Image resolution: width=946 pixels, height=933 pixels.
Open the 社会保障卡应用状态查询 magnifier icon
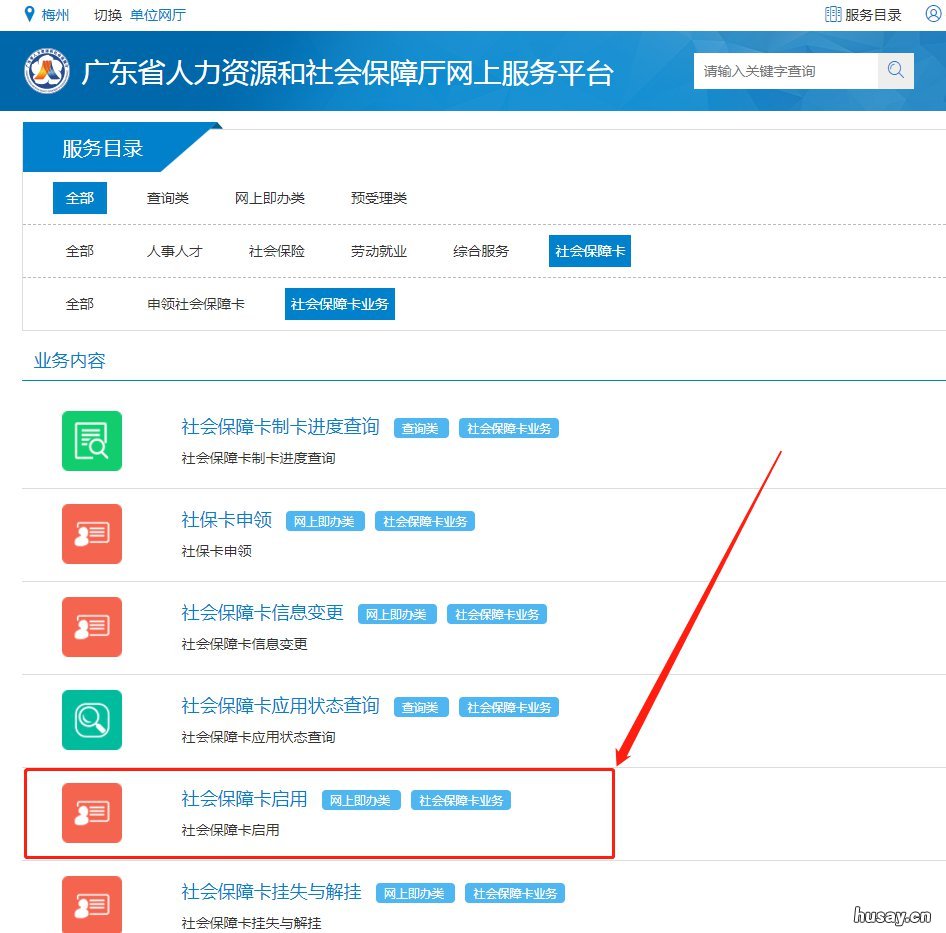click(91, 720)
